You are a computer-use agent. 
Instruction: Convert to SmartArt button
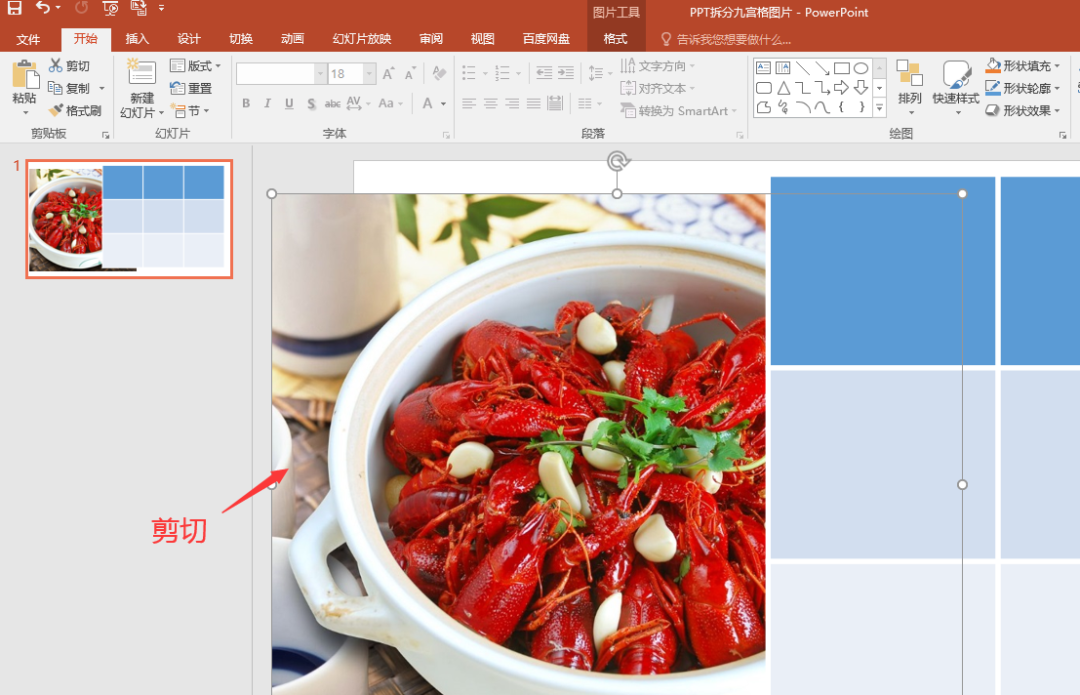tap(678, 111)
